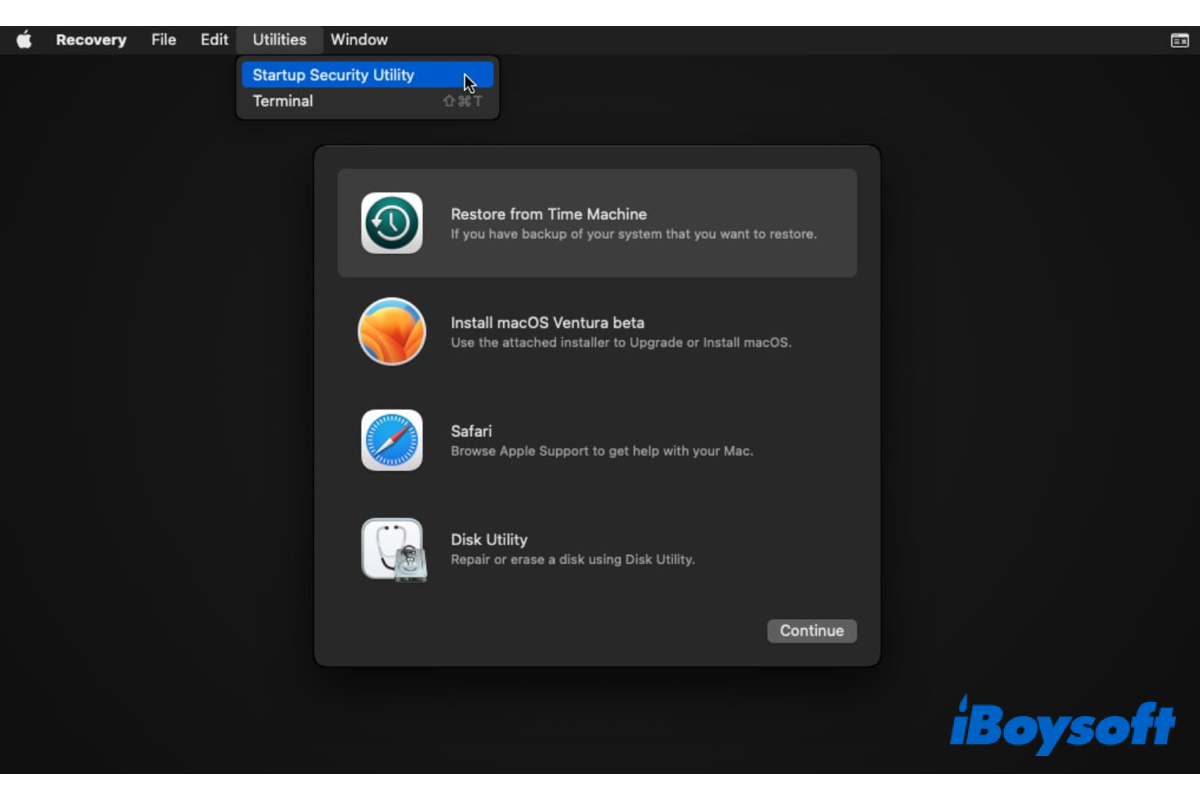Open the File menu

(x=164, y=40)
